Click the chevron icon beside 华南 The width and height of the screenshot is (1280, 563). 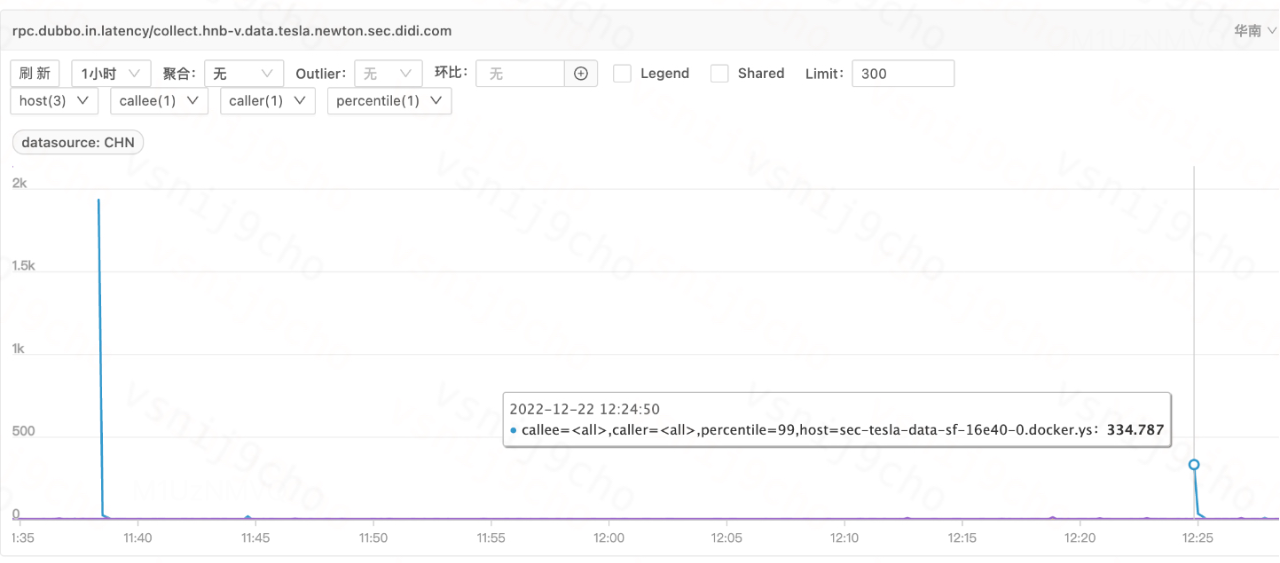[1271, 31]
